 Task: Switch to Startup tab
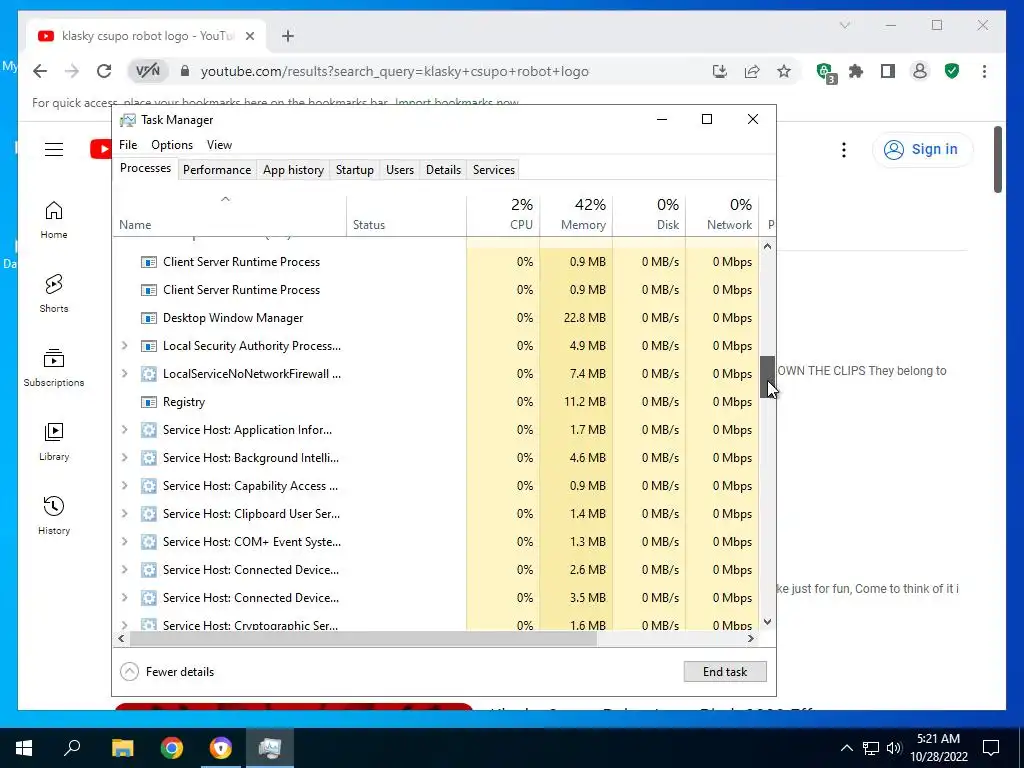click(355, 170)
